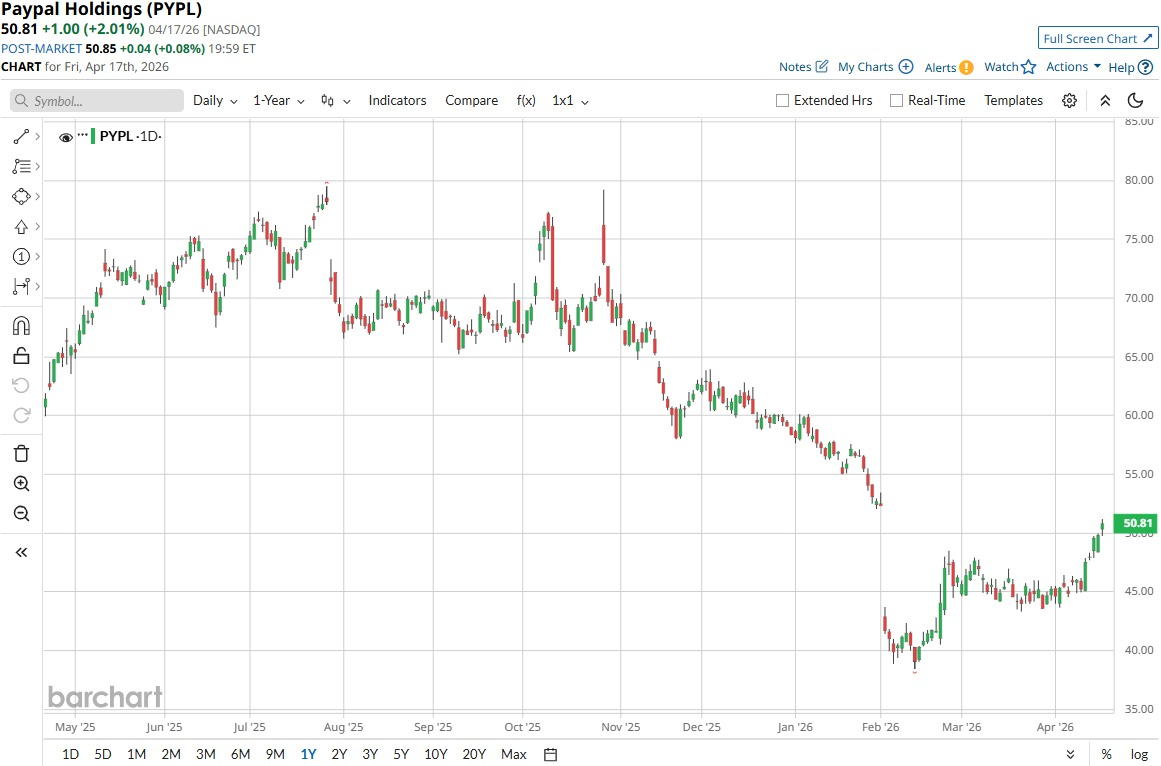
Task: Open the Templates menu
Action: click(1013, 101)
